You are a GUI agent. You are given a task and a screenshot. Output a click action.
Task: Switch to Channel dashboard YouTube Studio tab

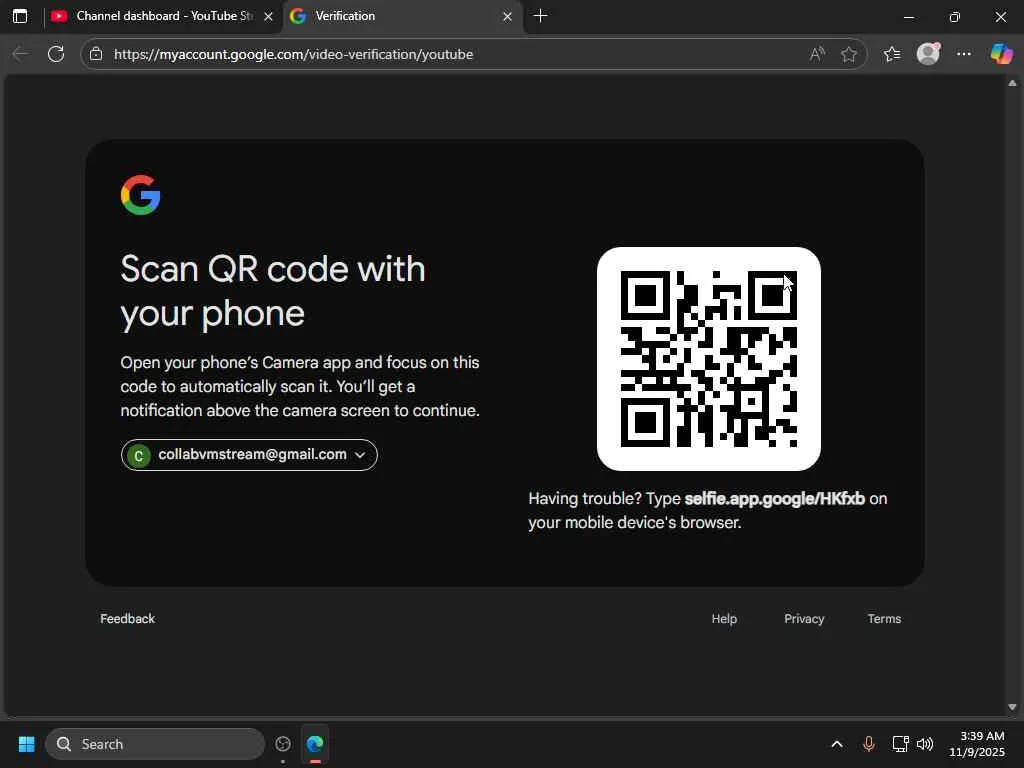click(163, 16)
